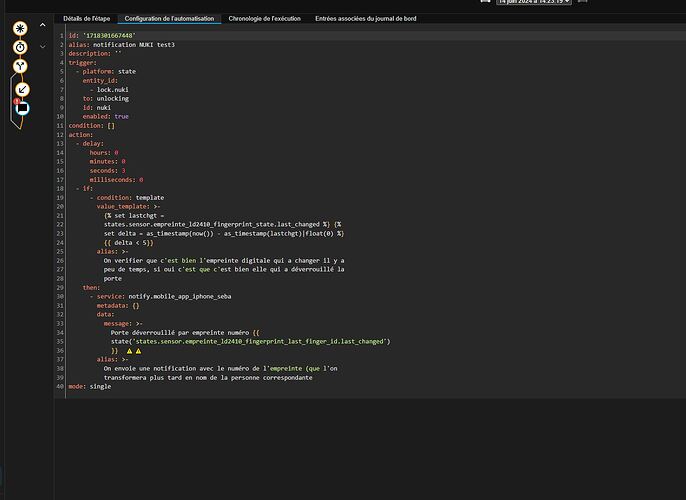Click the 'seconds: 3' line
Image resolution: width=686 pixels, height=500 pixels.
[108, 171]
